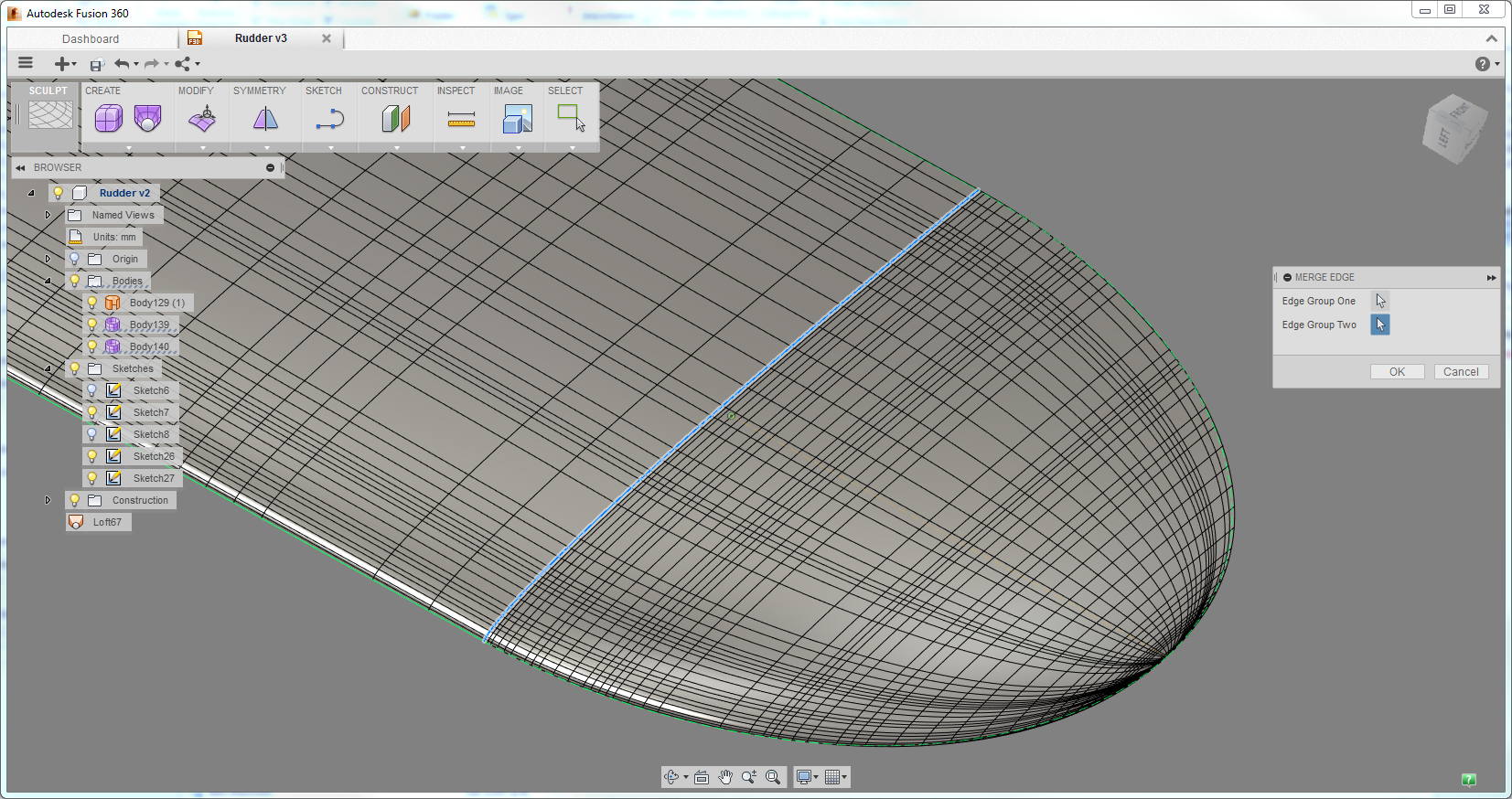Click the Undo arrow
1512x799 pixels.
122,64
